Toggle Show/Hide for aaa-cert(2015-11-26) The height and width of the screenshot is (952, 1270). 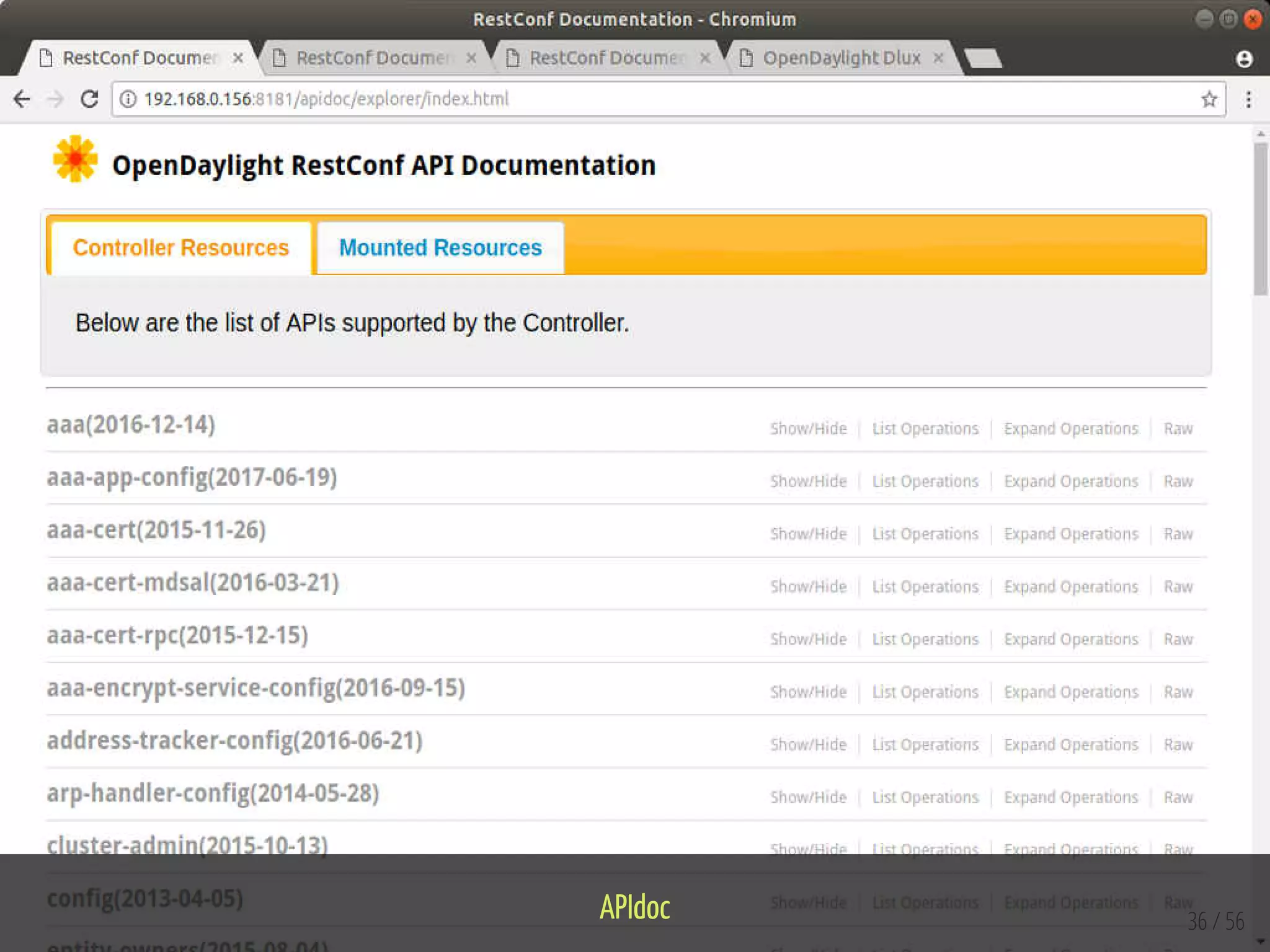coord(808,534)
